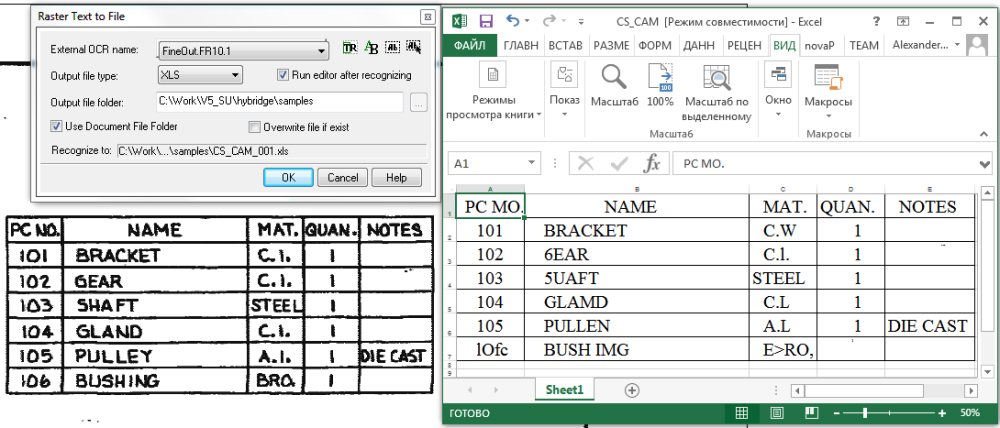This screenshot has width=1000, height=428.
Task: Add a new sheet with plus icon
Action: [631, 390]
